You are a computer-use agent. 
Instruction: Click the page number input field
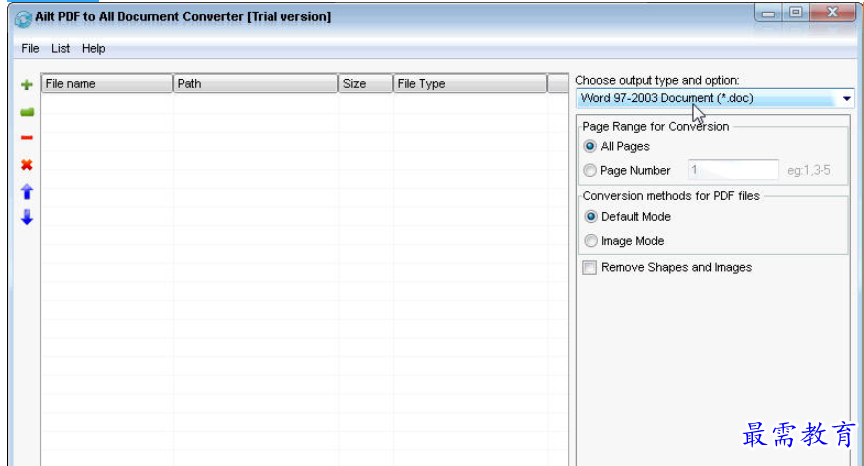(733, 170)
